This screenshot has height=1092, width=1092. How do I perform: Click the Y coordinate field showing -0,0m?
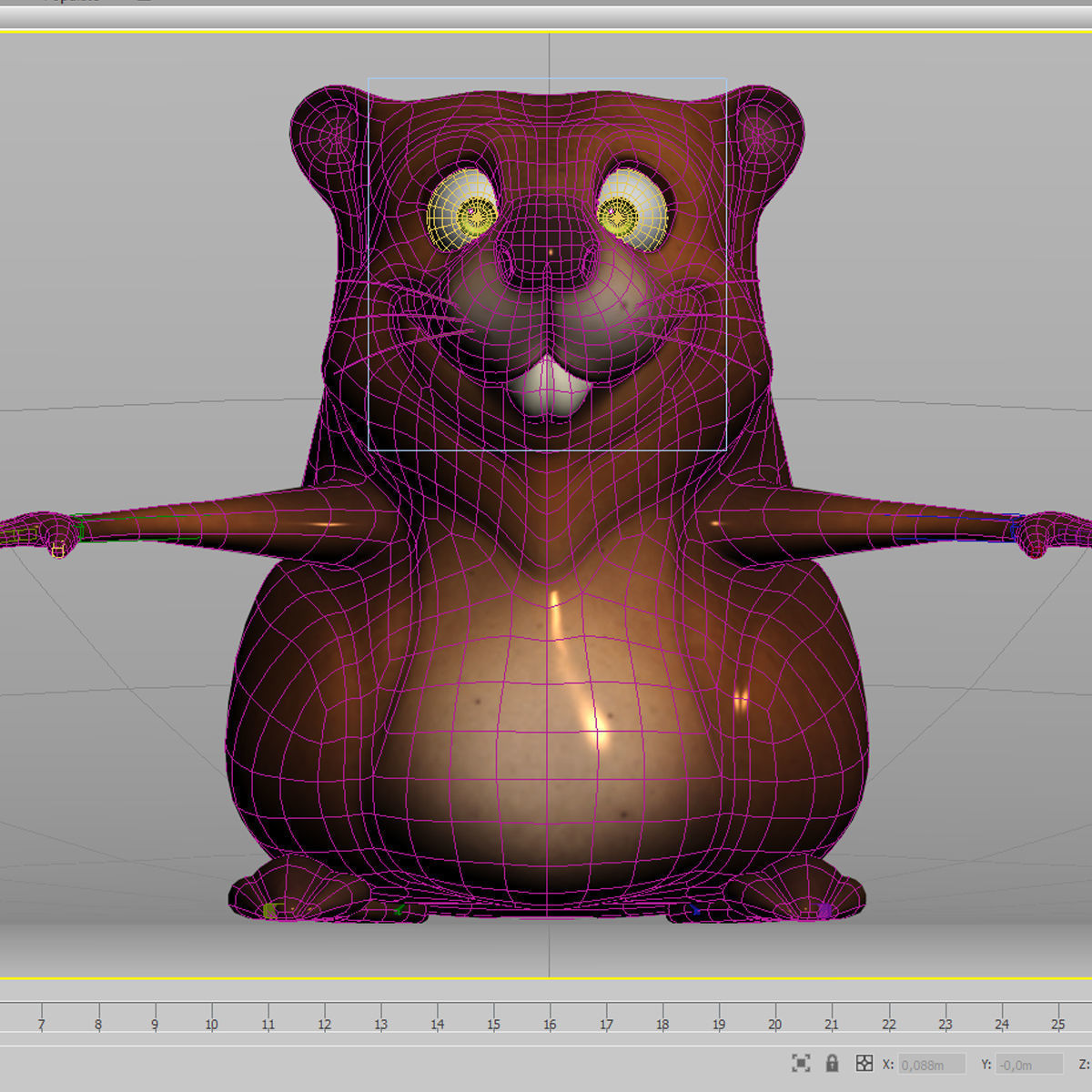click(x=1029, y=1064)
